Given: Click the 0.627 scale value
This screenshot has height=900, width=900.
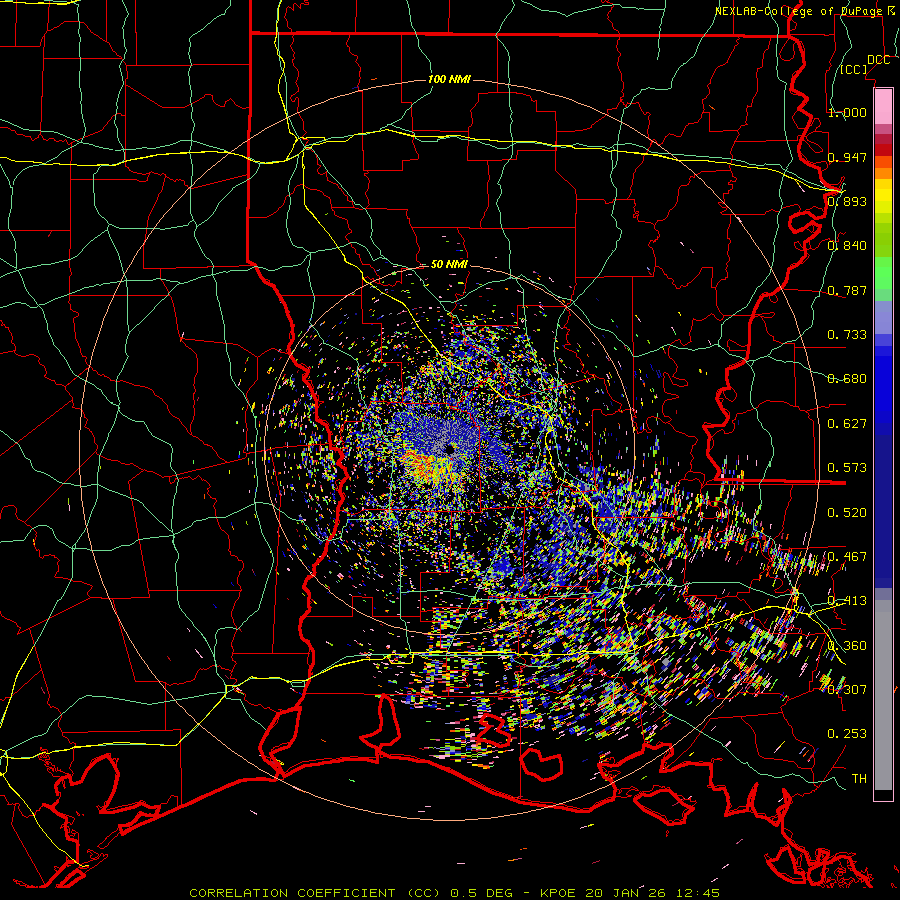Looking at the screenshot, I should click(x=847, y=423).
